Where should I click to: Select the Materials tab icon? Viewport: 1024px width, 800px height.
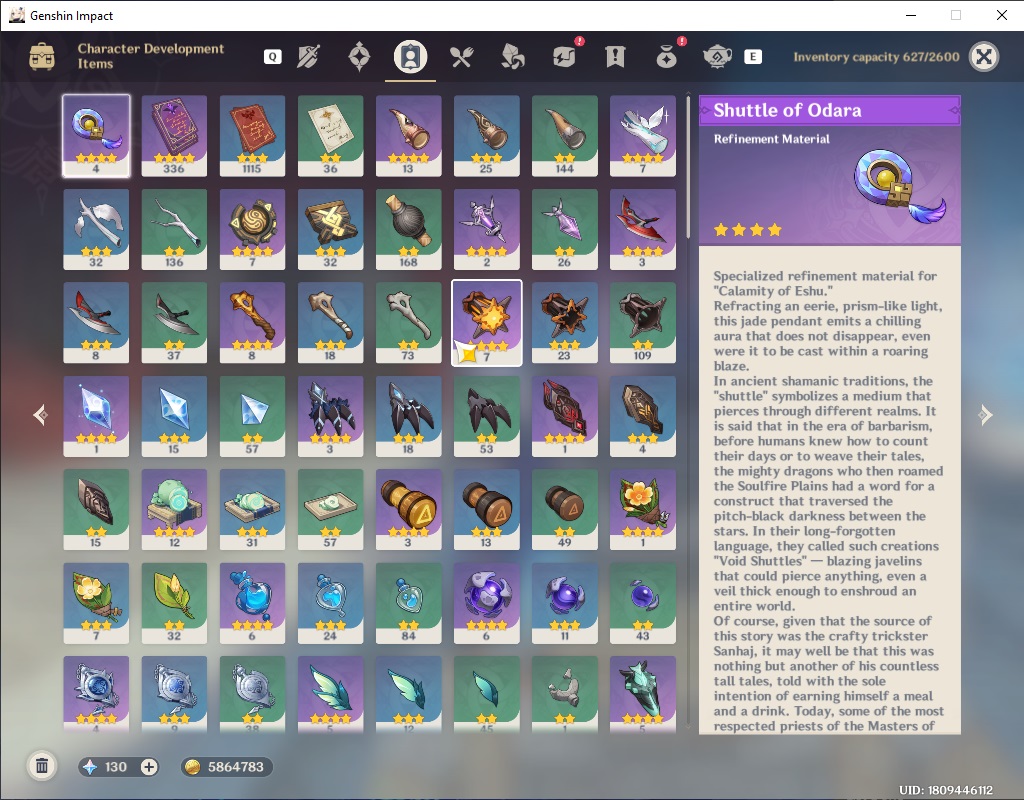pos(513,57)
